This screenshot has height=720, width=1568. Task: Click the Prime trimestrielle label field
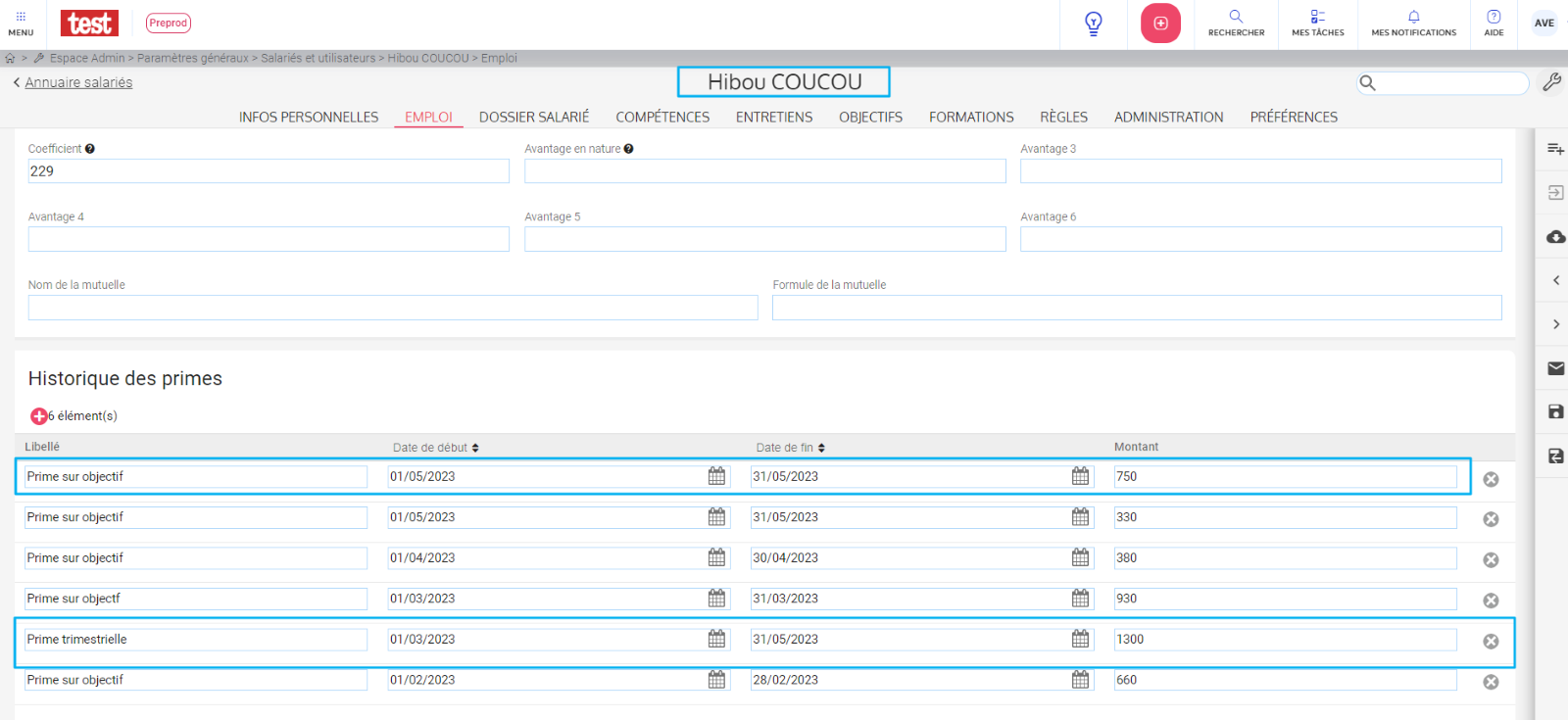point(196,640)
